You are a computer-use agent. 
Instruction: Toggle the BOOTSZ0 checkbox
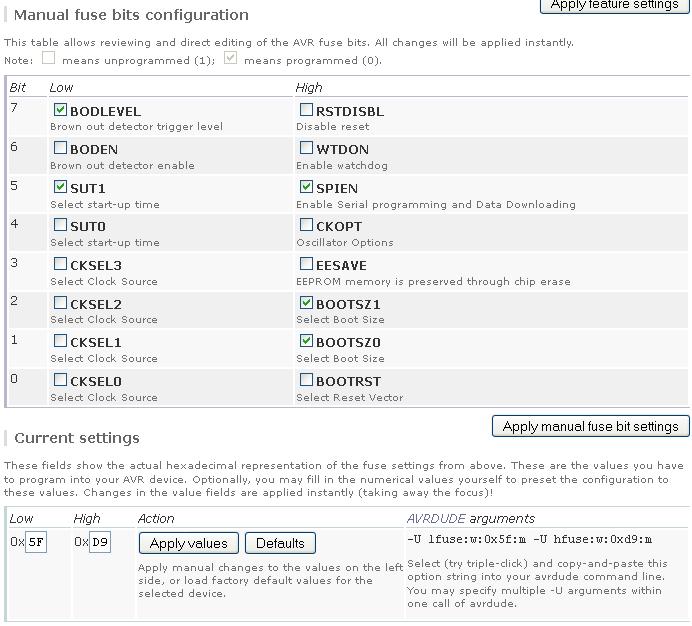pyautogui.click(x=306, y=341)
